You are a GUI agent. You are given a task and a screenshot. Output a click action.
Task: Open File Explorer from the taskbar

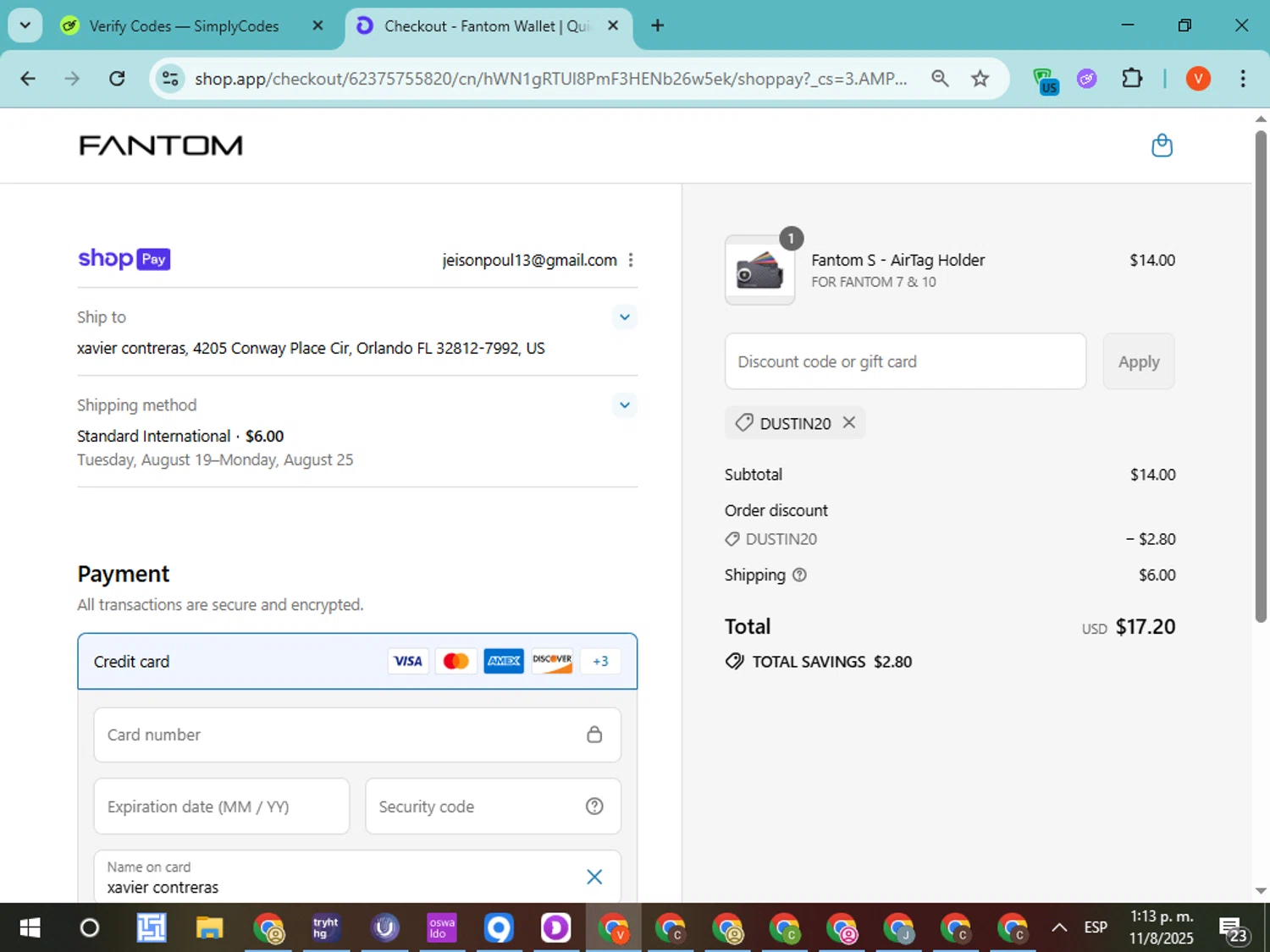(x=209, y=928)
